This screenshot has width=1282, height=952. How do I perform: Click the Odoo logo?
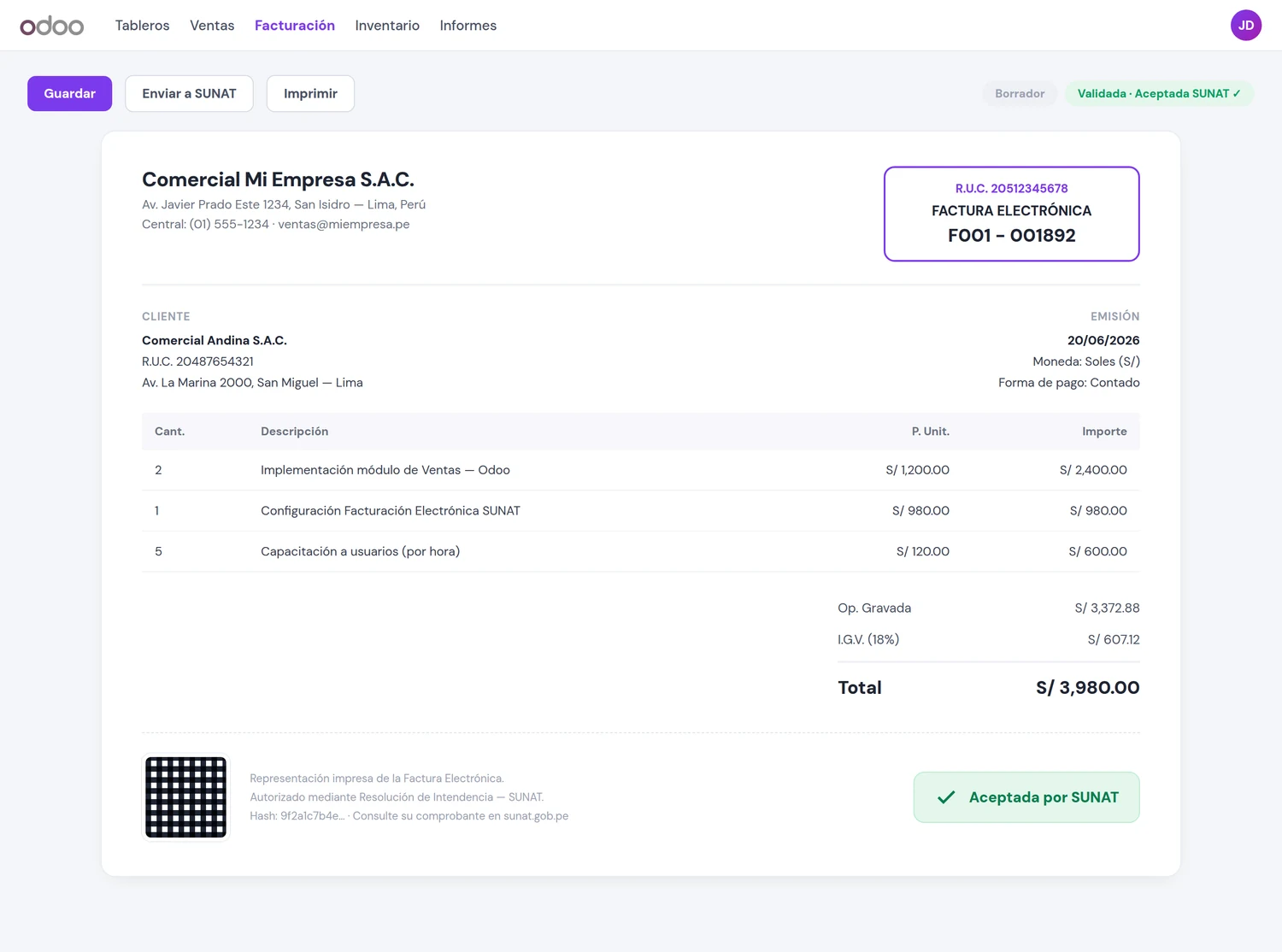(52, 26)
